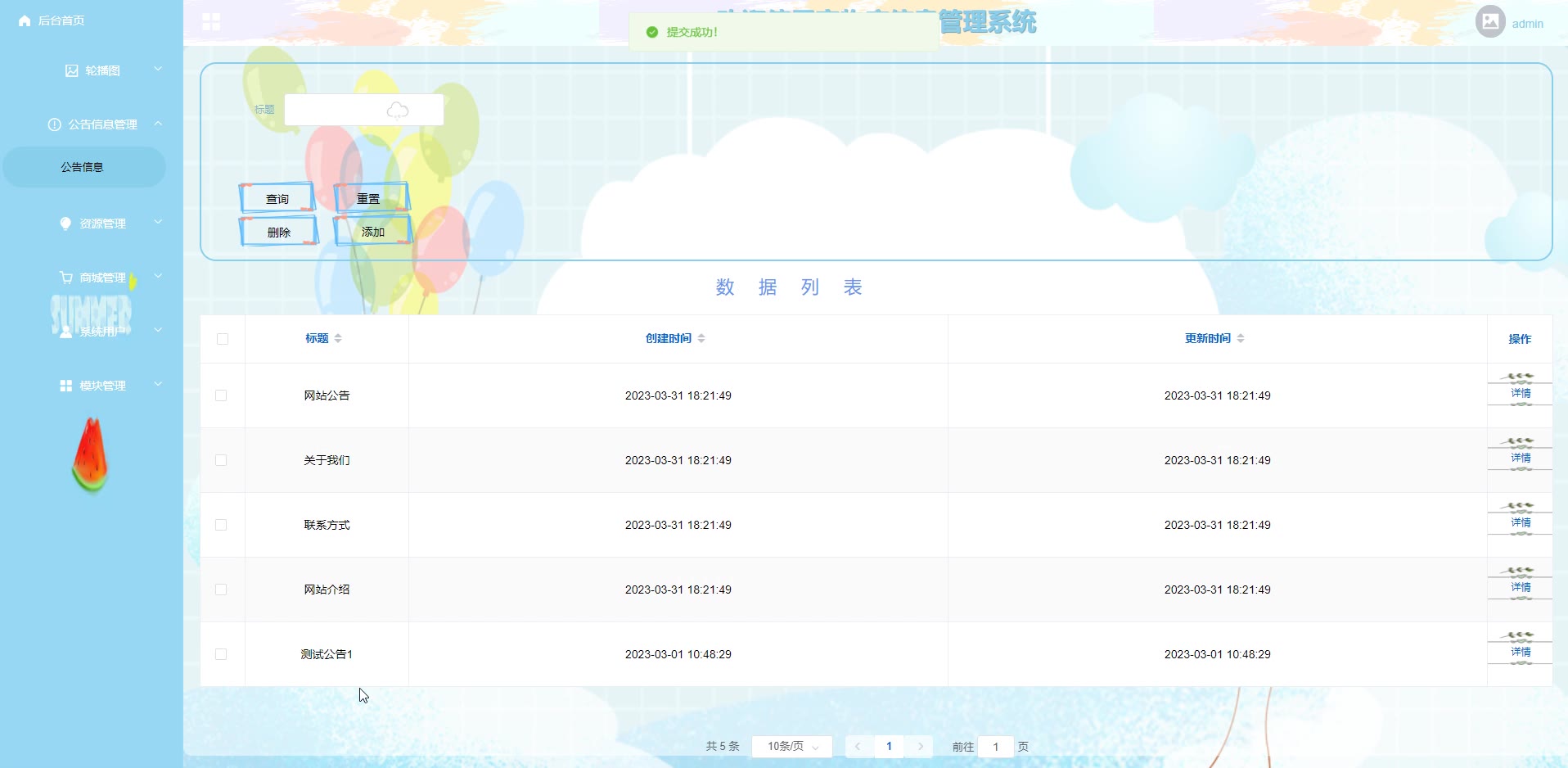1568x768 pixels.
Task: Select the checkbox for 关于我们 row
Action: click(x=221, y=460)
